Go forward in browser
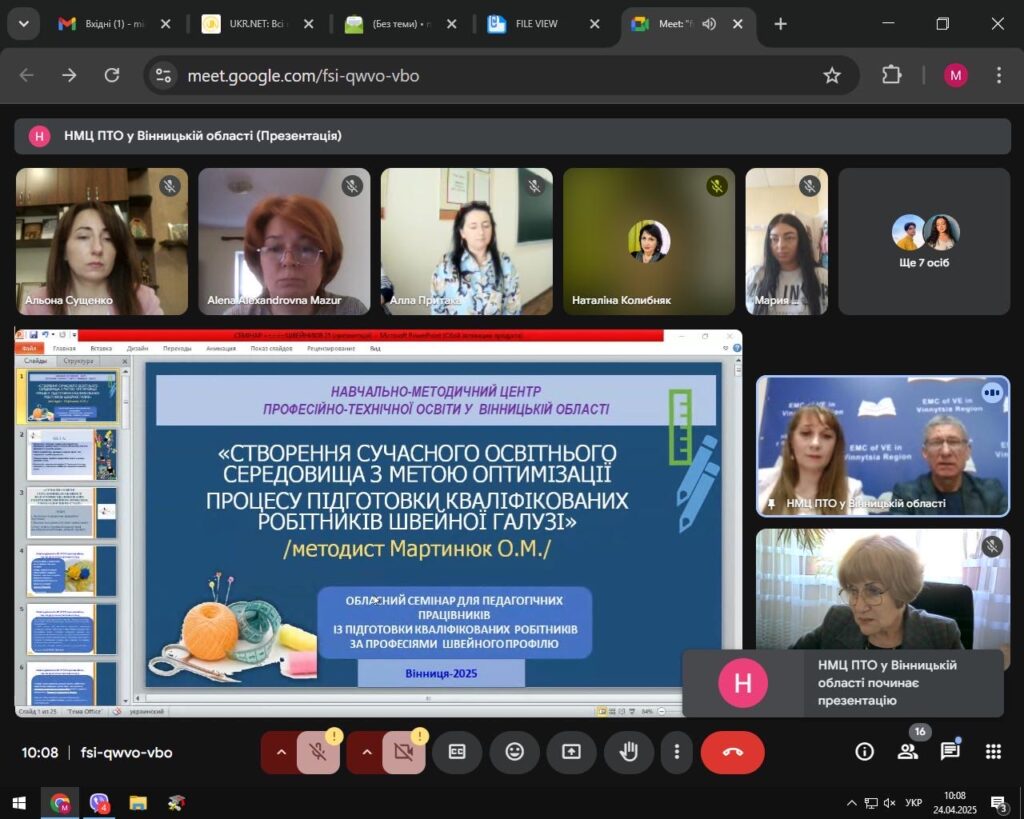This screenshot has width=1024, height=819. pos(69,76)
